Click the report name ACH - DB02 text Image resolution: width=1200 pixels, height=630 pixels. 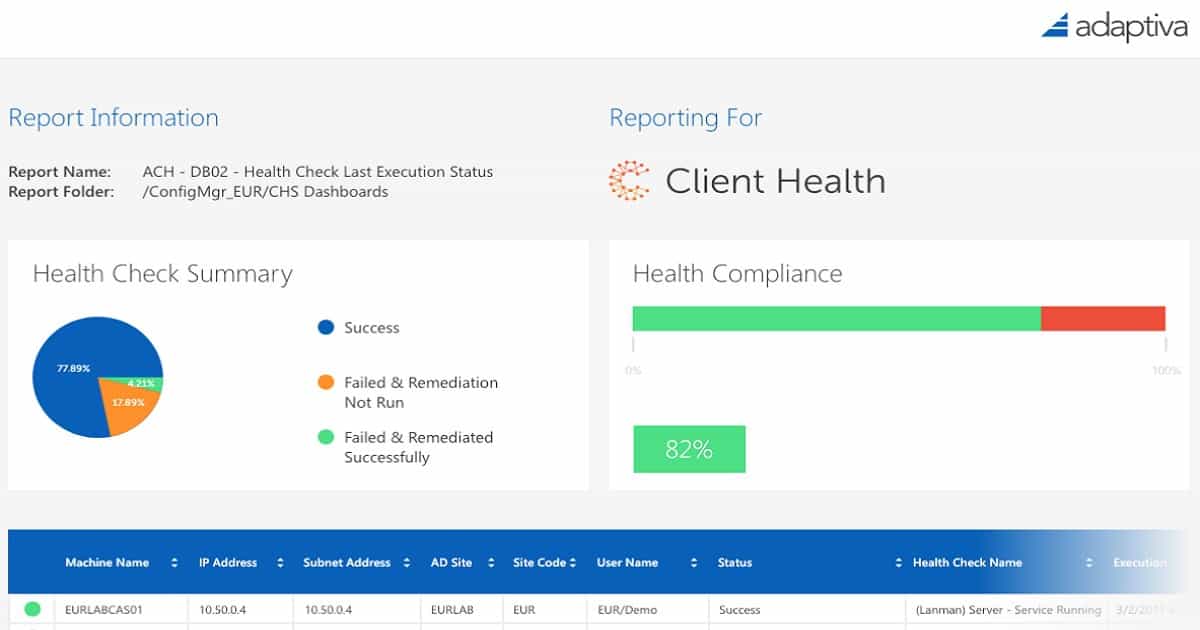(318, 172)
